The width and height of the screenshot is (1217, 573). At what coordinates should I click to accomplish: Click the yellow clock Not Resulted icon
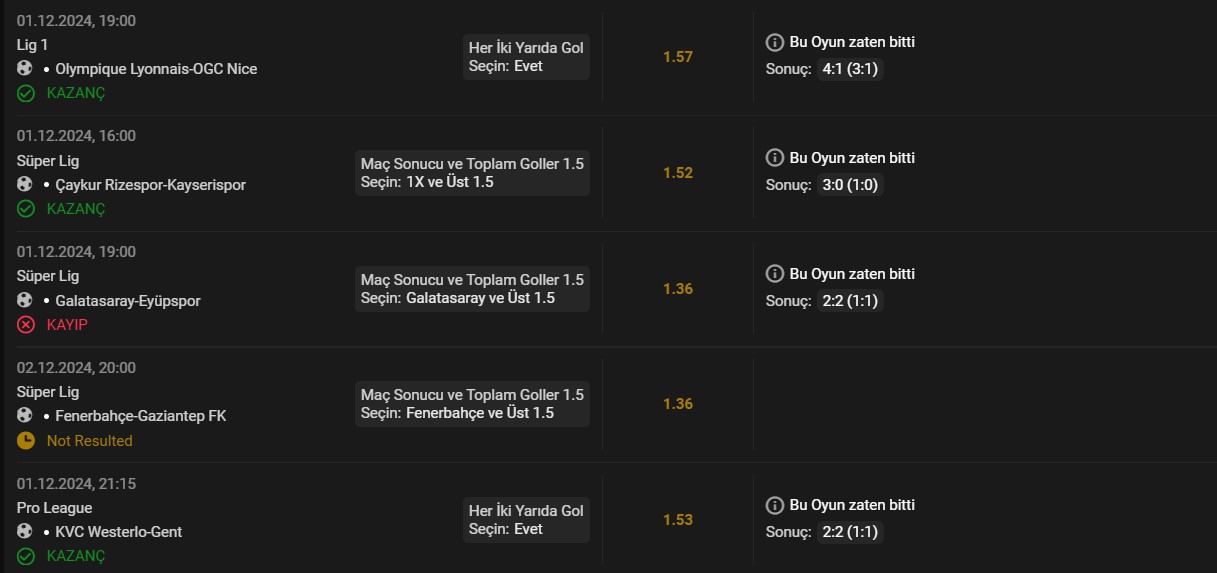(26, 441)
